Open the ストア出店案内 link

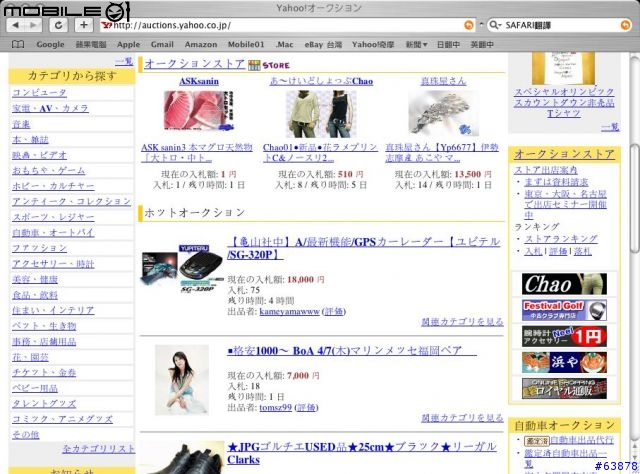pos(545,170)
